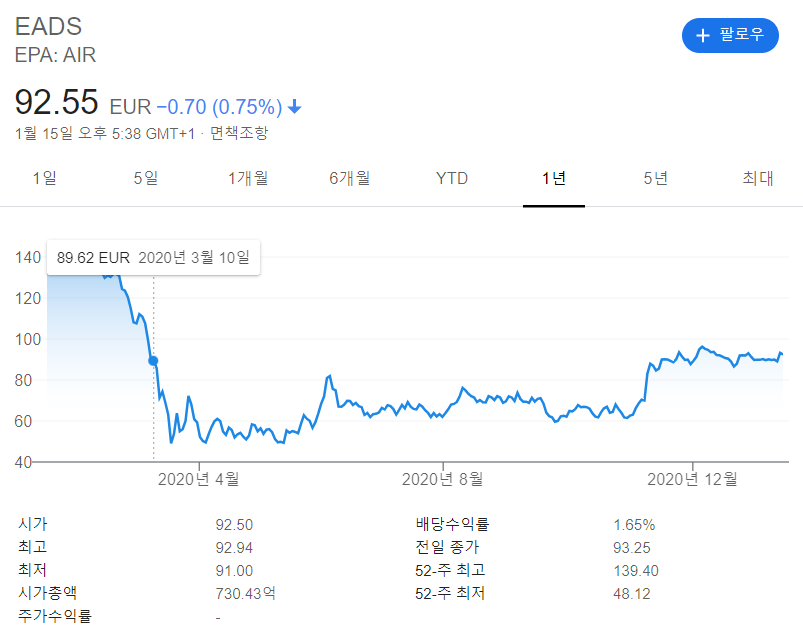Switch to the 1일 range tab

click(x=45, y=178)
